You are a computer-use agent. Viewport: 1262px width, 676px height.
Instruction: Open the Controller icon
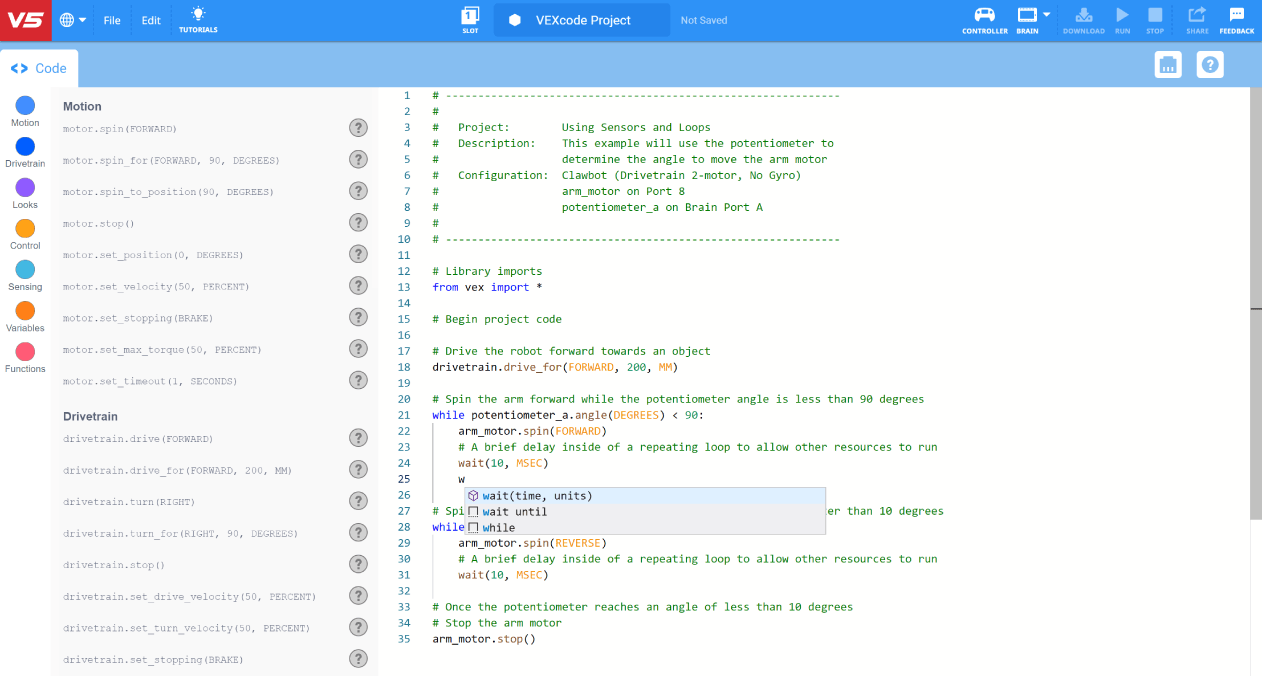coord(985,19)
